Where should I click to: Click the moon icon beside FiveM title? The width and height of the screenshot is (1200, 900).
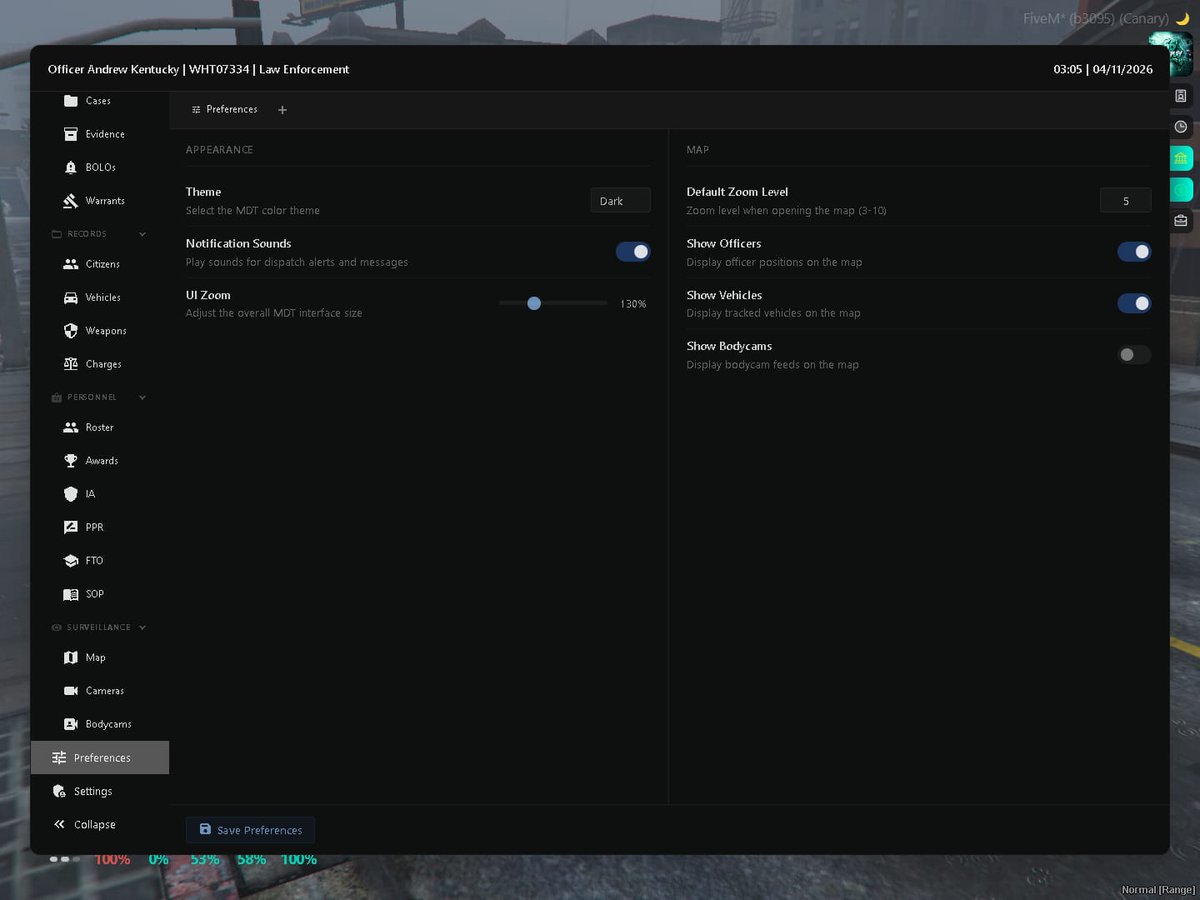click(1183, 18)
